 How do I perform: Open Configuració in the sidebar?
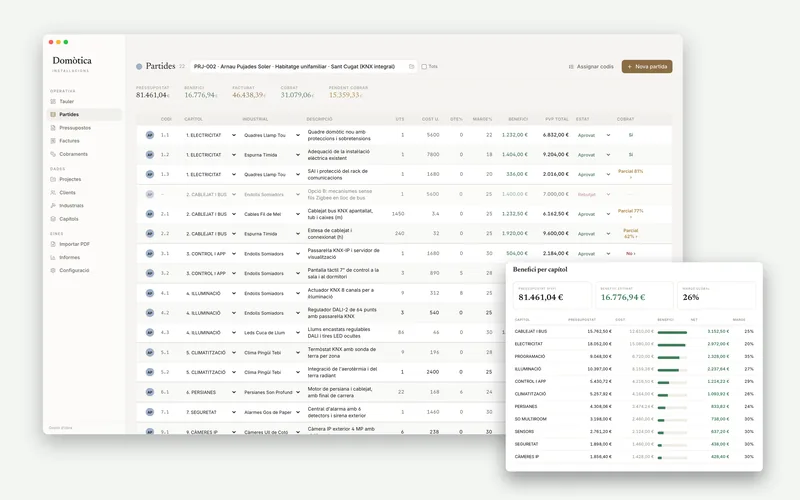[84, 270]
